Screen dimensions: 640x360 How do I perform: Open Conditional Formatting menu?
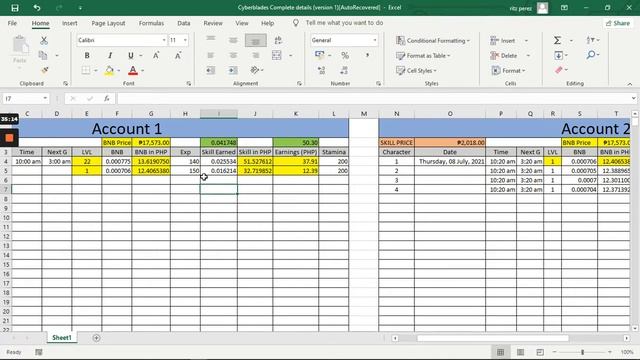pos(433,40)
